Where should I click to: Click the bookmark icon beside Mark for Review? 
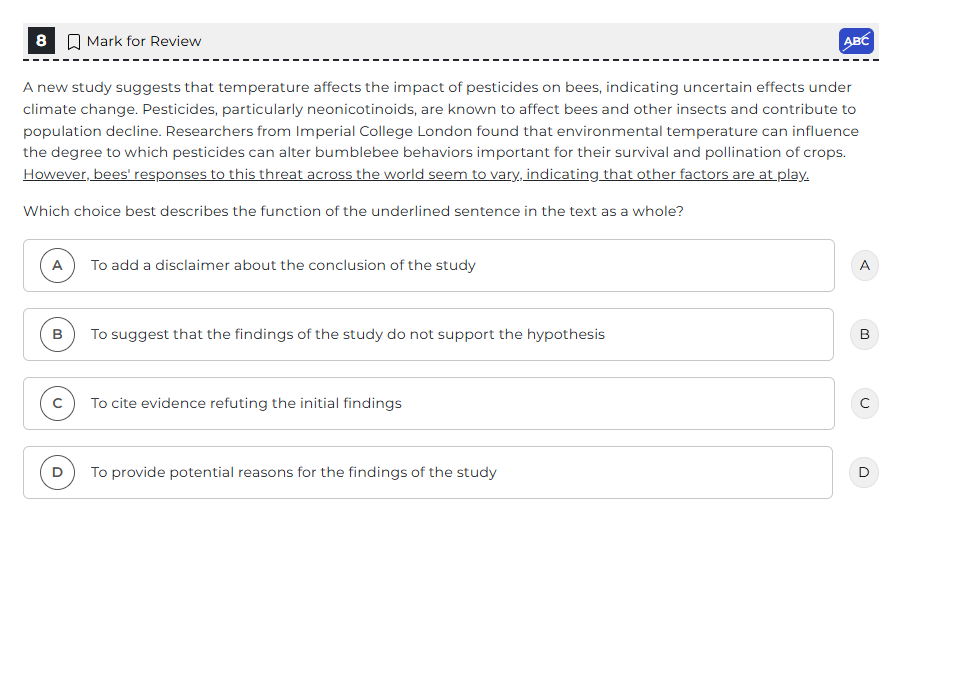(x=73, y=41)
